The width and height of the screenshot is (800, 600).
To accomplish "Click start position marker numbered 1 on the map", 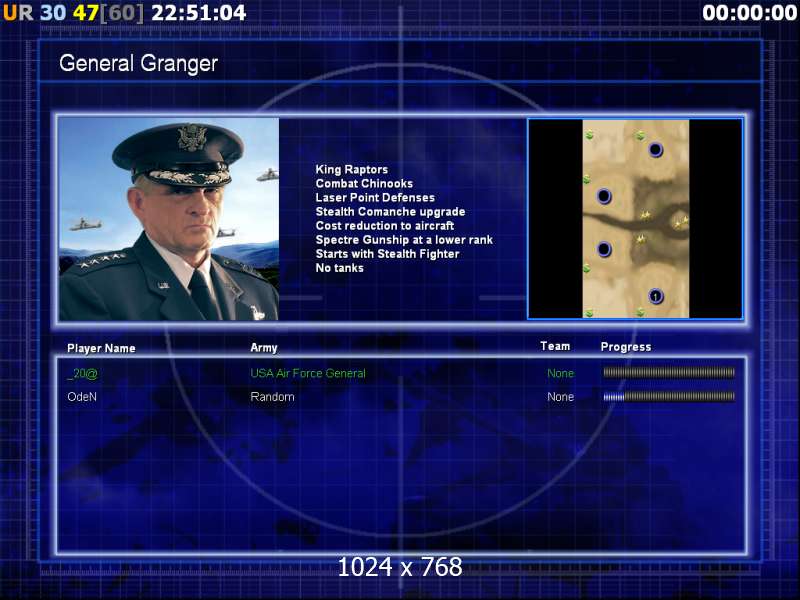I will 655,296.
